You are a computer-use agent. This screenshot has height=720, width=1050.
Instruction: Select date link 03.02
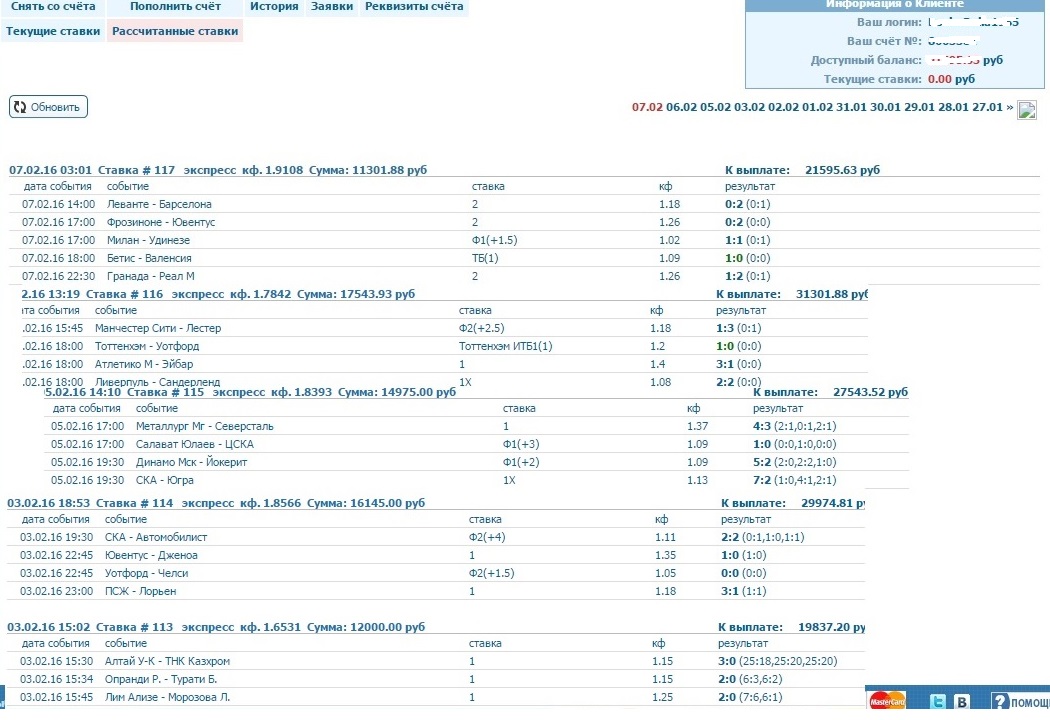click(x=749, y=107)
